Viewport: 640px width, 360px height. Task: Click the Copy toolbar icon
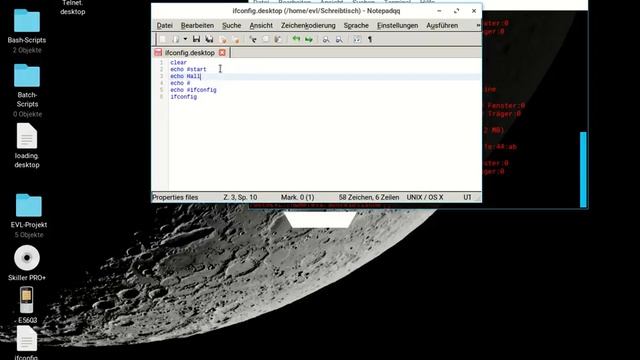pos(265,39)
